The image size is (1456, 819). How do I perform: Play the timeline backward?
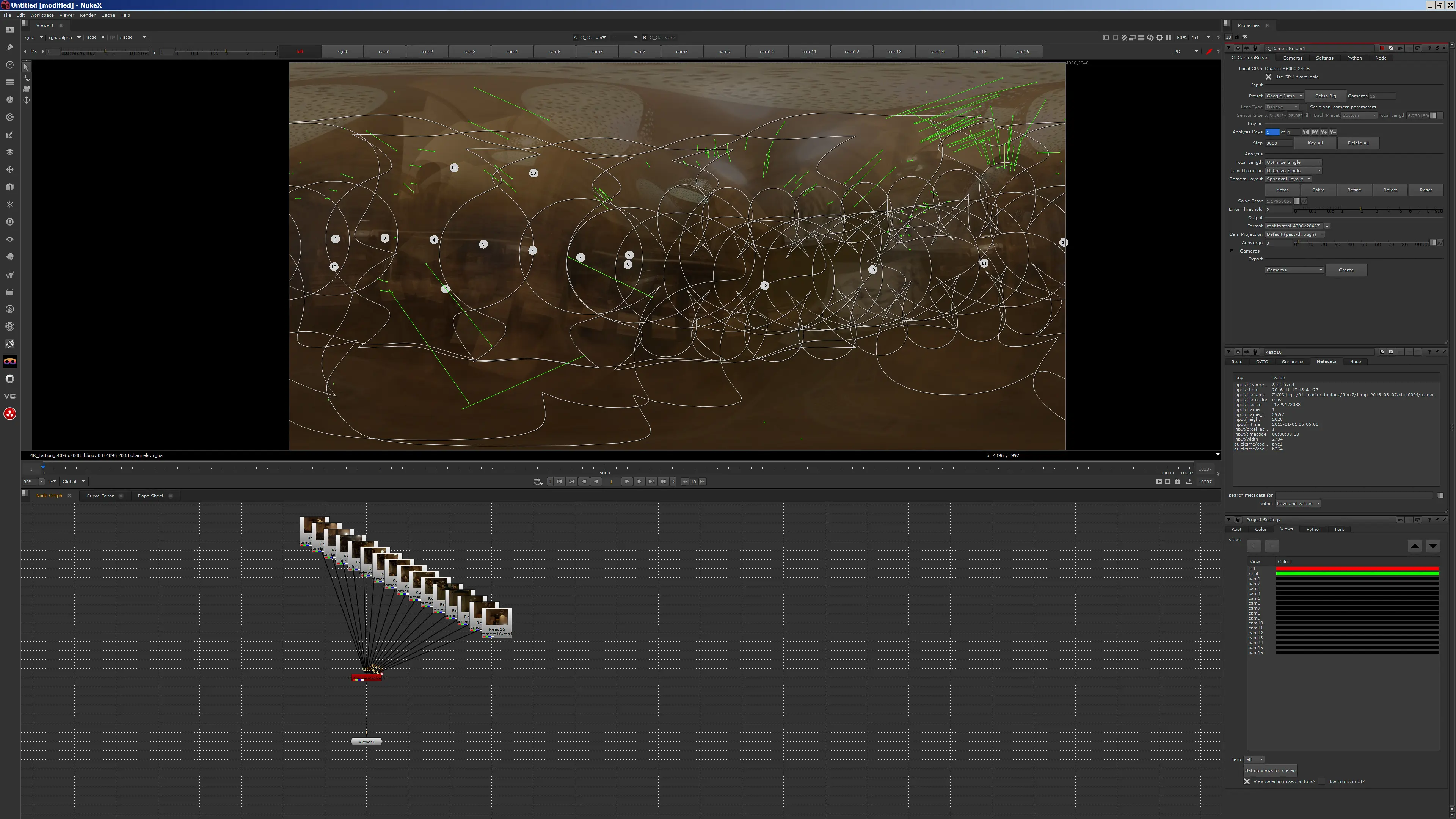(596, 482)
